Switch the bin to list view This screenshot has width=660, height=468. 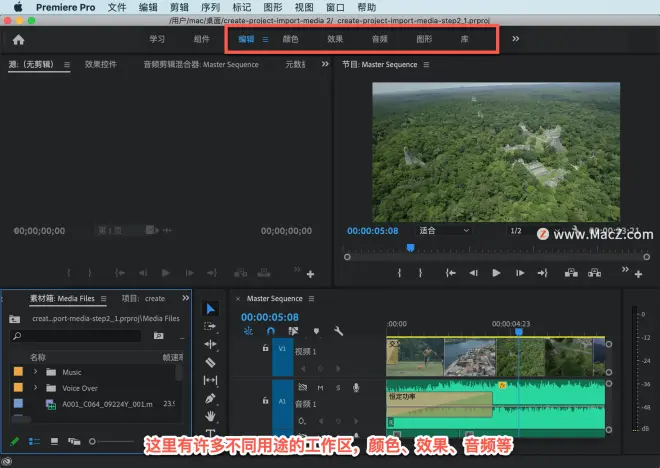[x=34, y=441]
